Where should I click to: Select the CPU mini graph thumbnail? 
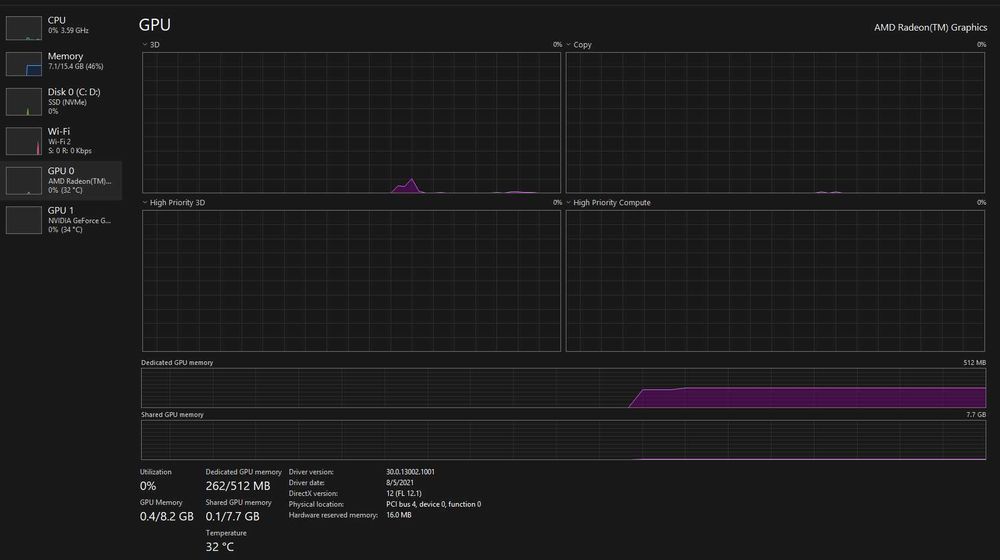pyautogui.click(x=24, y=28)
